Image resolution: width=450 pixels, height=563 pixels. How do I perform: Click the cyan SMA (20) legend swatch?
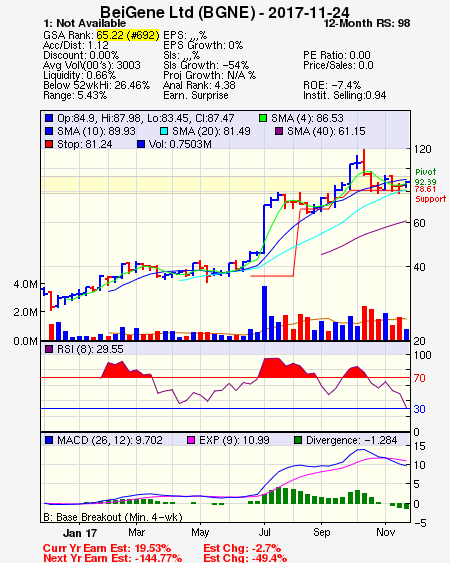tap(164, 131)
